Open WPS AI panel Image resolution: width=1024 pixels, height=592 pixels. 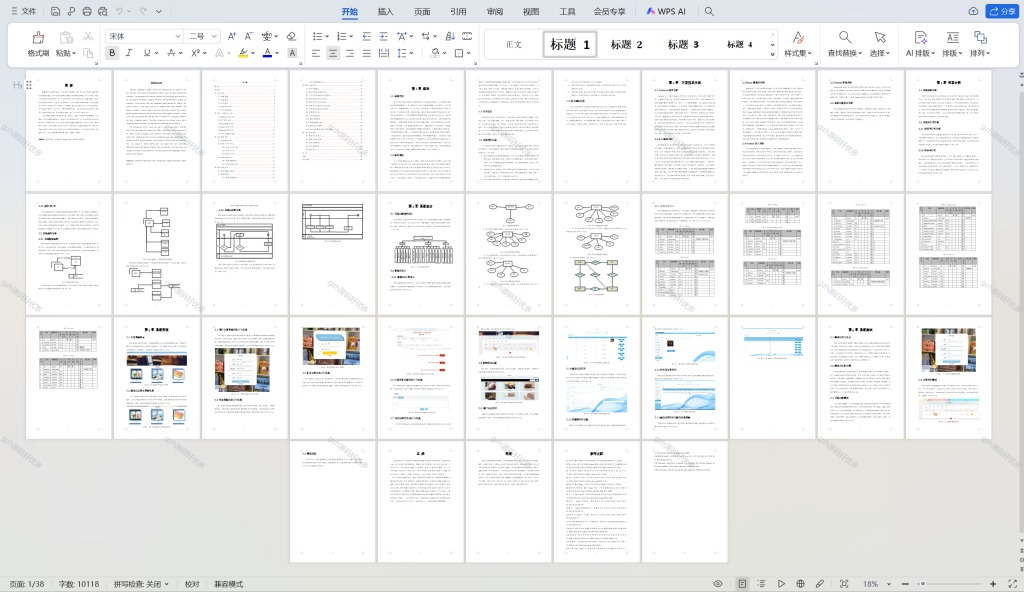click(x=666, y=11)
